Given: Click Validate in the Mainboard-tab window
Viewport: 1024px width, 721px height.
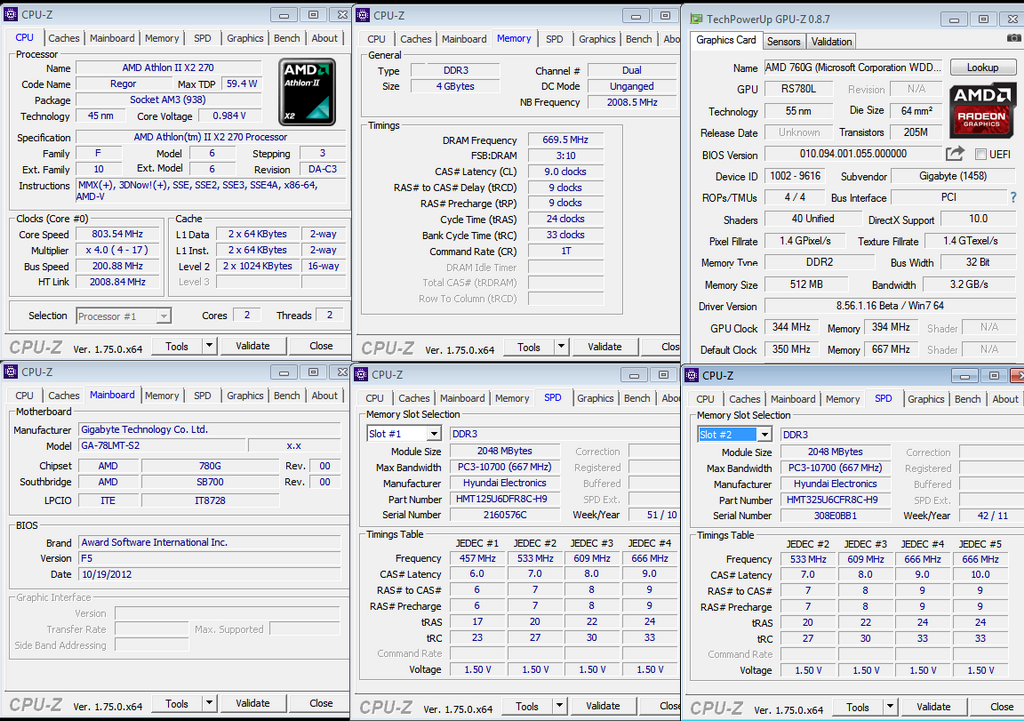Looking at the screenshot, I should tap(253, 703).
